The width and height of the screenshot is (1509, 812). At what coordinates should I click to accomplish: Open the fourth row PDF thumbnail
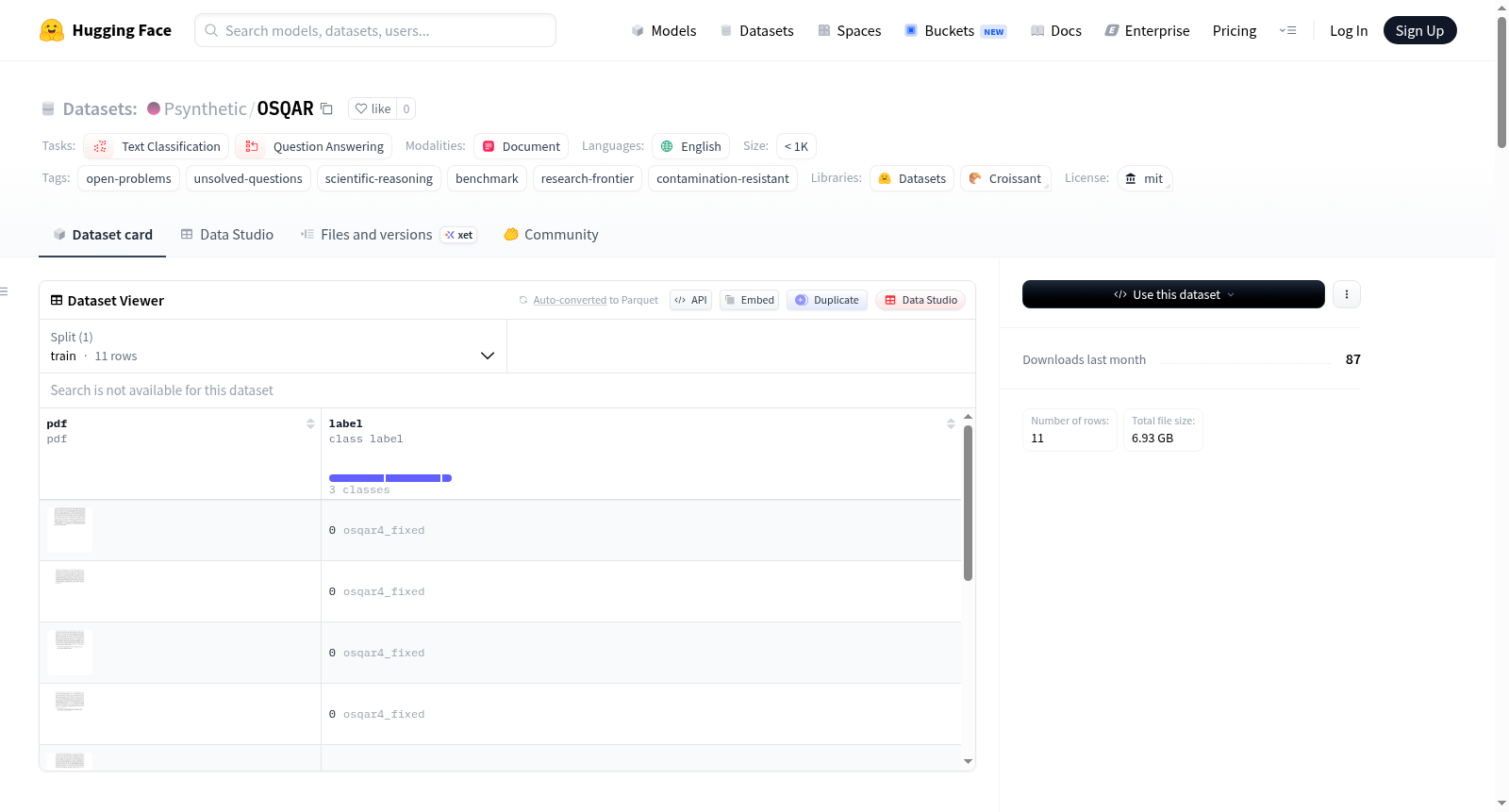click(x=70, y=713)
